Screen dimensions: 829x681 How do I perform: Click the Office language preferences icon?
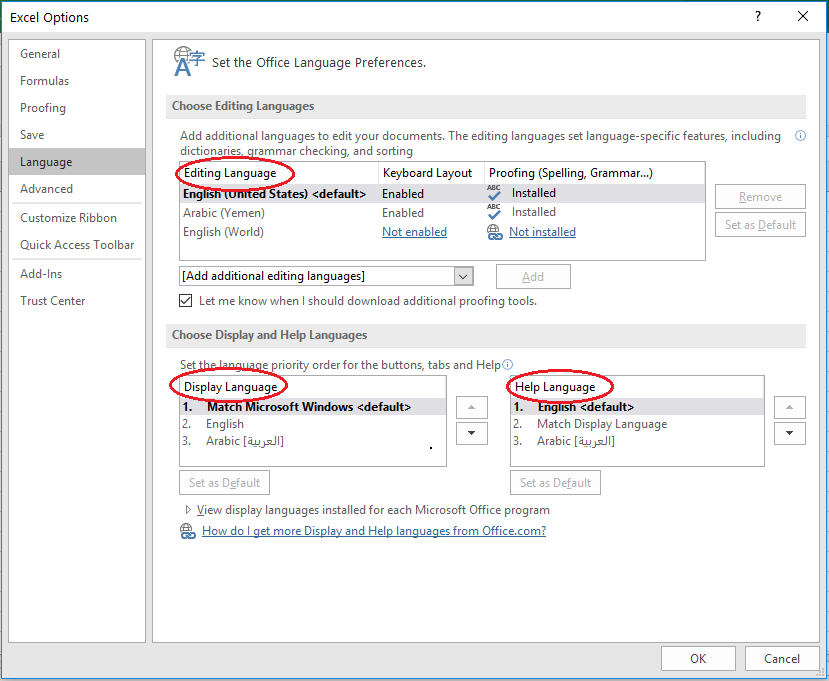tap(189, 61)
